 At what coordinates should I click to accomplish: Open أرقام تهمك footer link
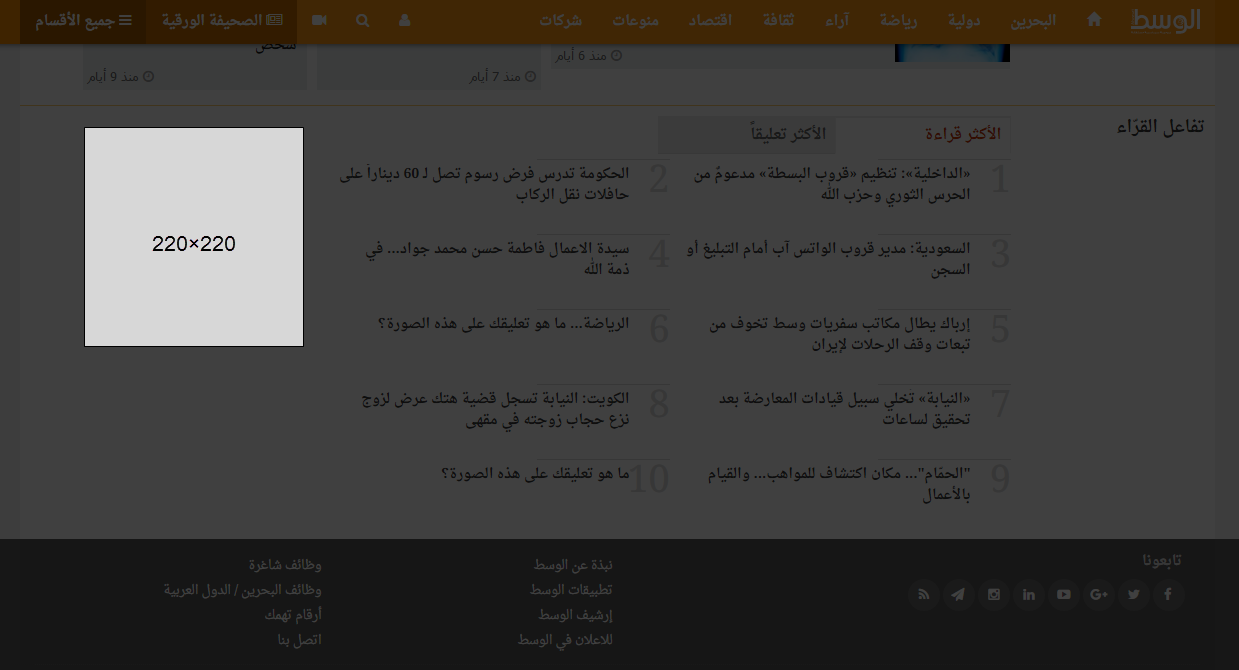click(x=293, y=615)
